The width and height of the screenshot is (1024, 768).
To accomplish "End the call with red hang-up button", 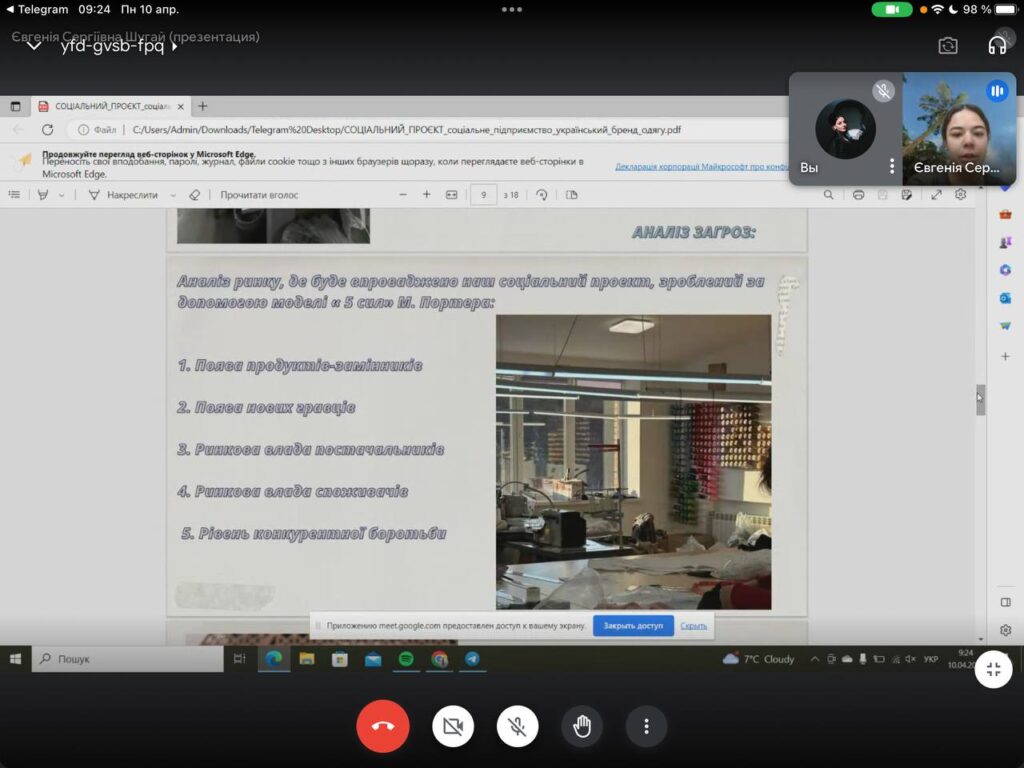I will click(383, 726).
